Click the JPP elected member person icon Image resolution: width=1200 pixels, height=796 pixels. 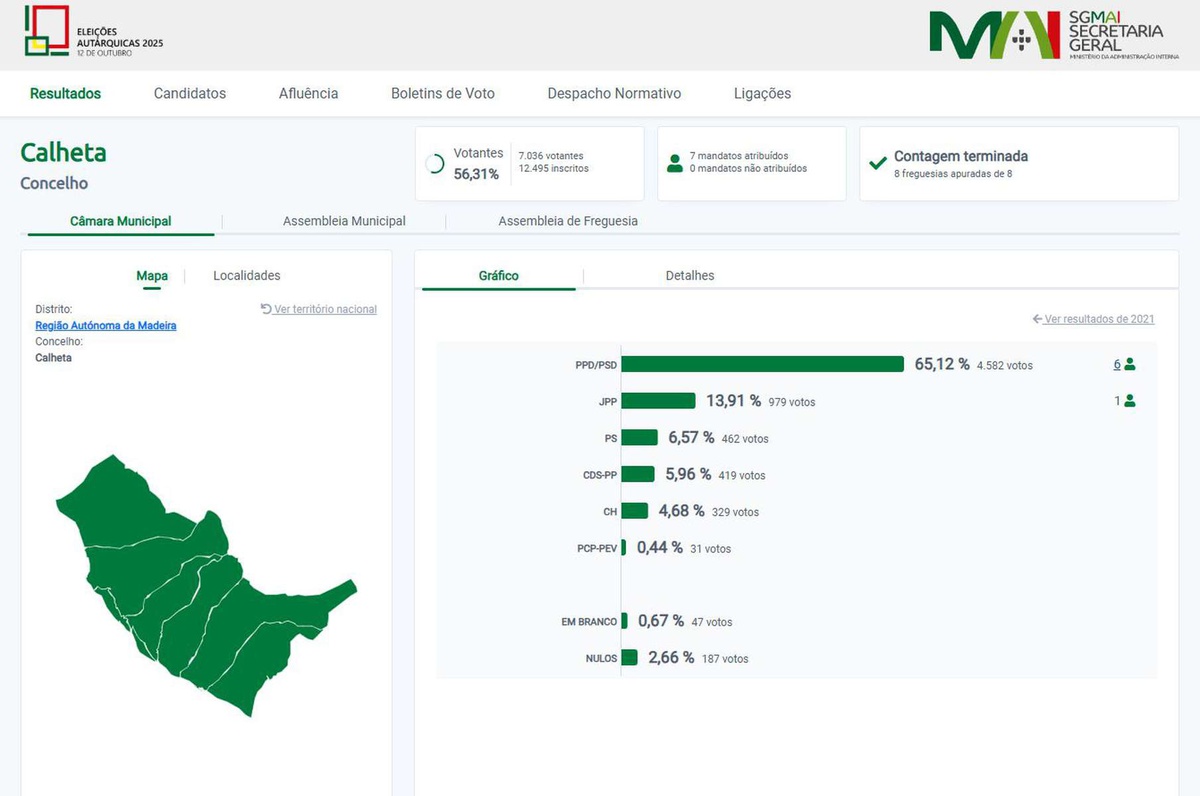[x=1130, y=401]
